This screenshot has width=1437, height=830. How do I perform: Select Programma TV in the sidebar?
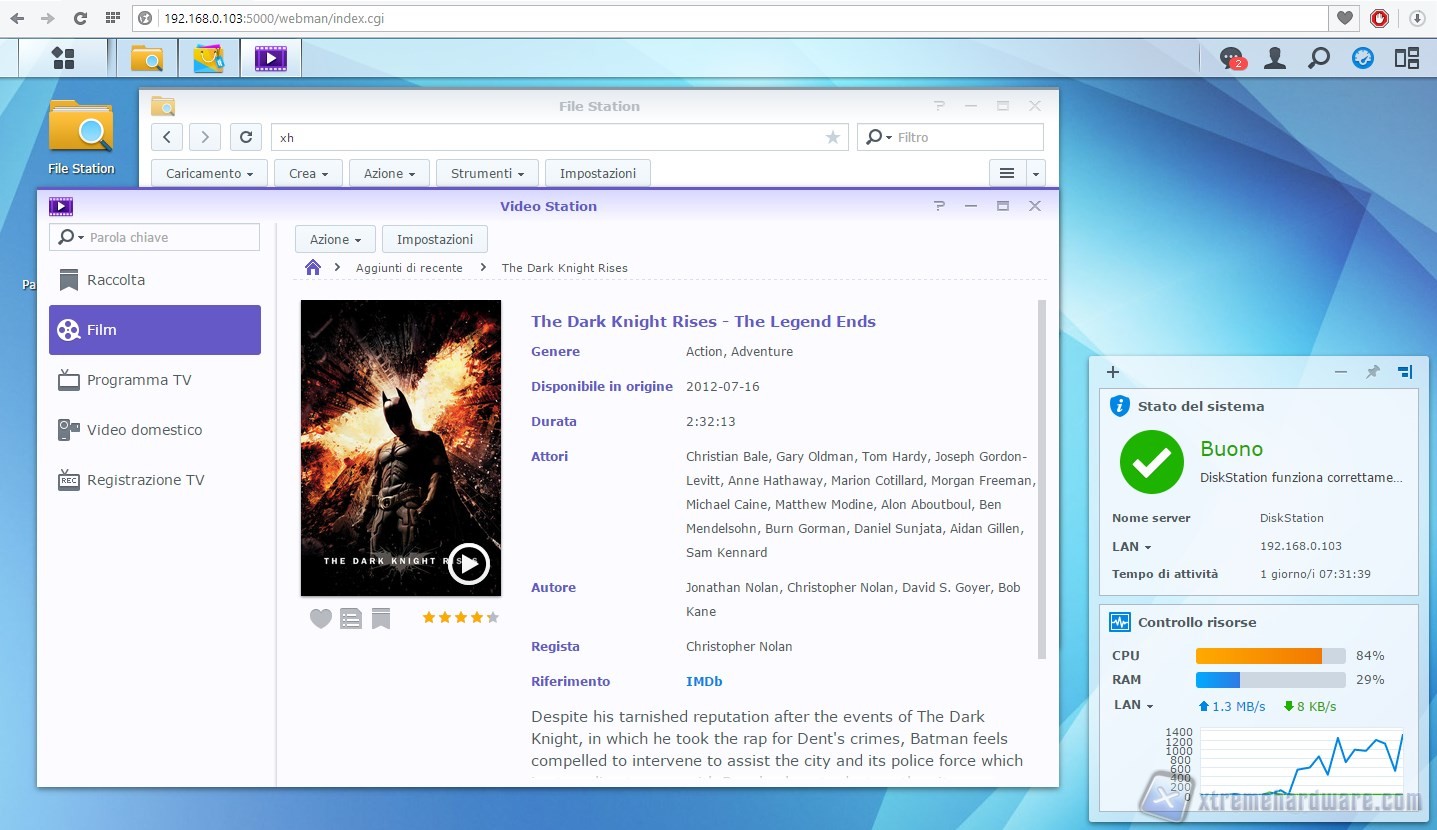point(138,380)
